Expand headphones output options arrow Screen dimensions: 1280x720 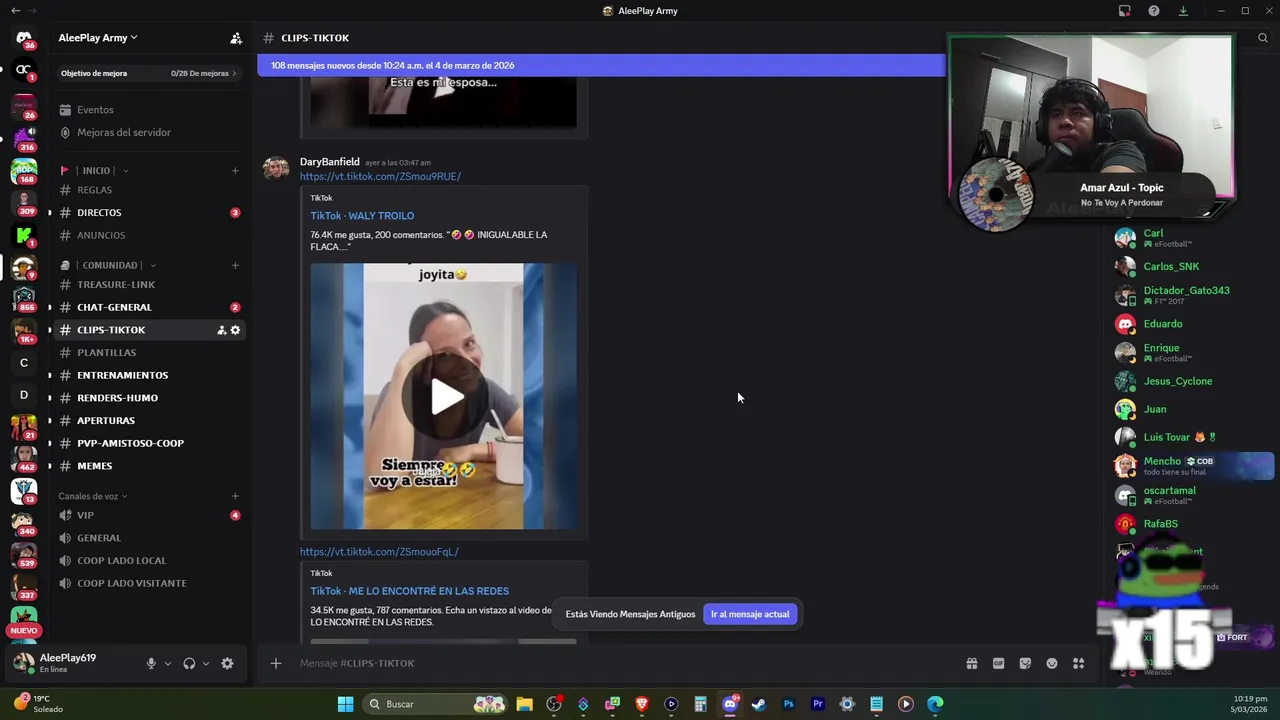click(206, 663)
